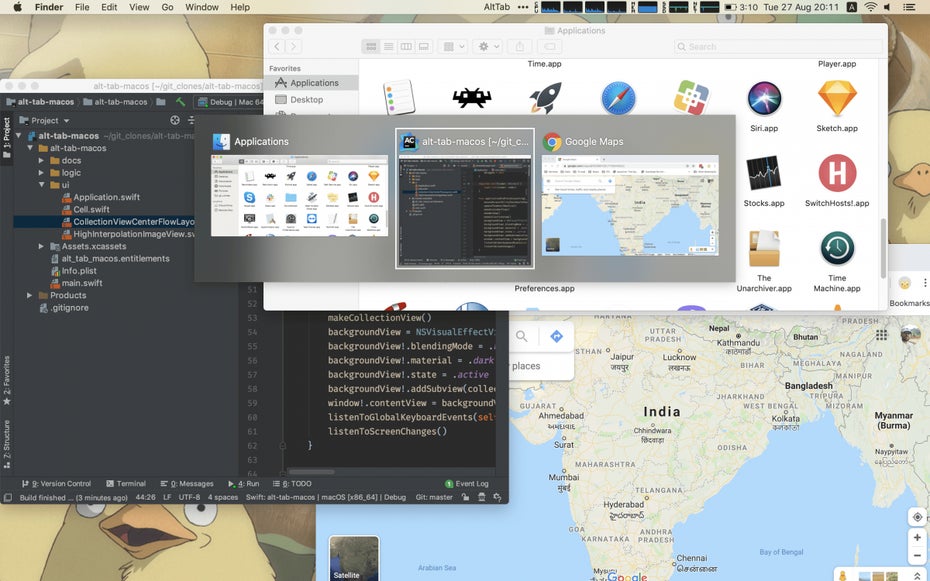This screenshot has width=930, height=581.
Task: Collapse the ui folder in project tree
Action: [42, 185]
